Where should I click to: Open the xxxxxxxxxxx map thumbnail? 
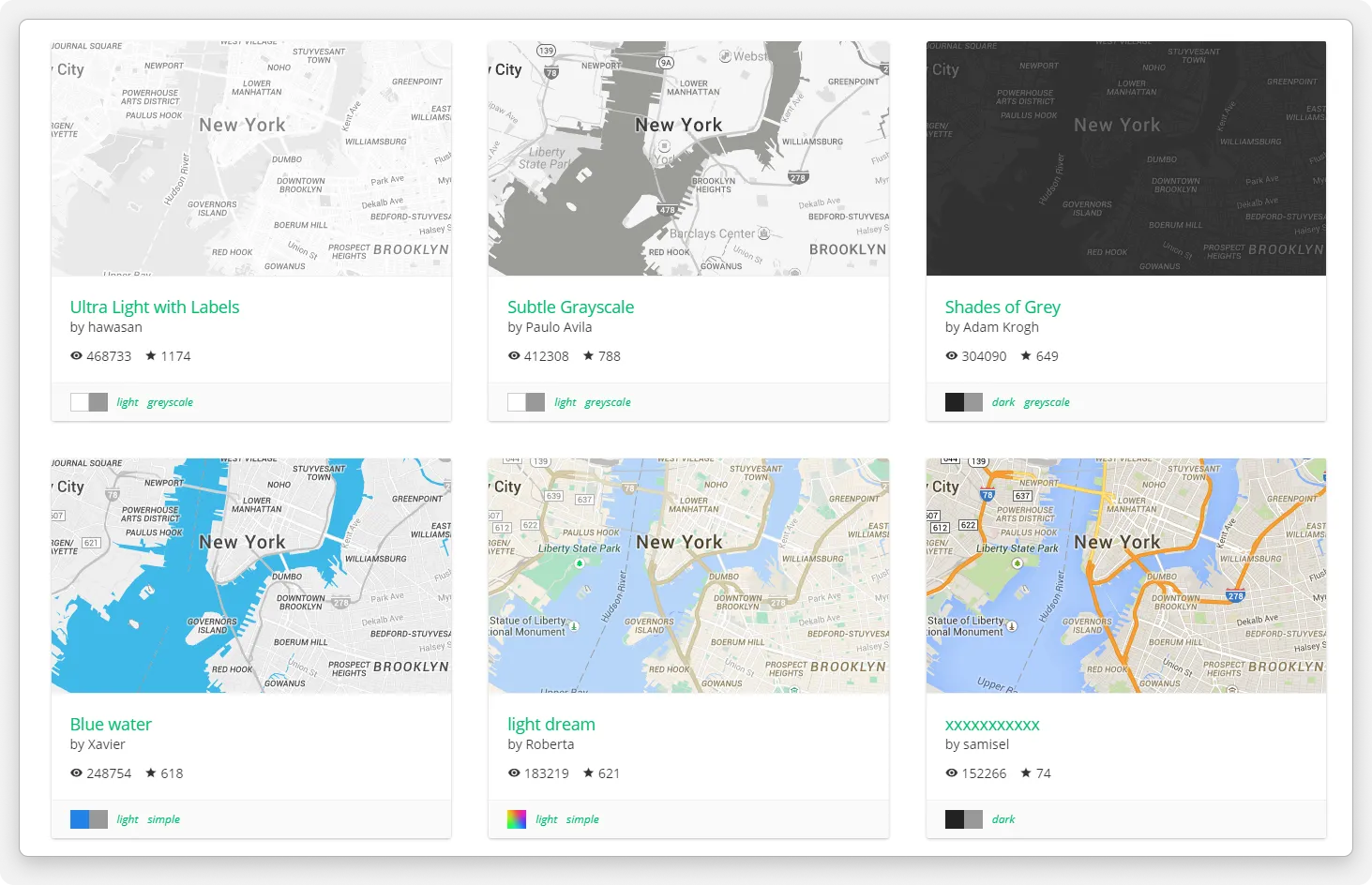[x=1126, y=576]
